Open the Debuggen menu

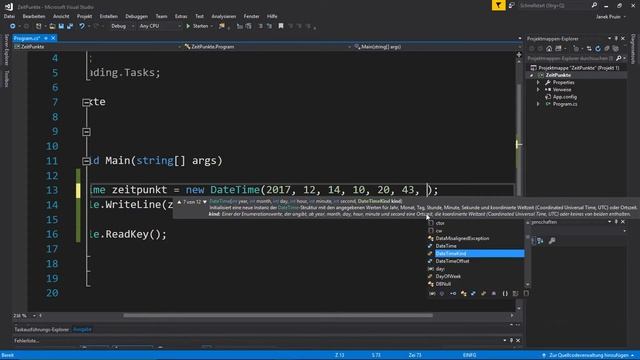tap(136, 16)
